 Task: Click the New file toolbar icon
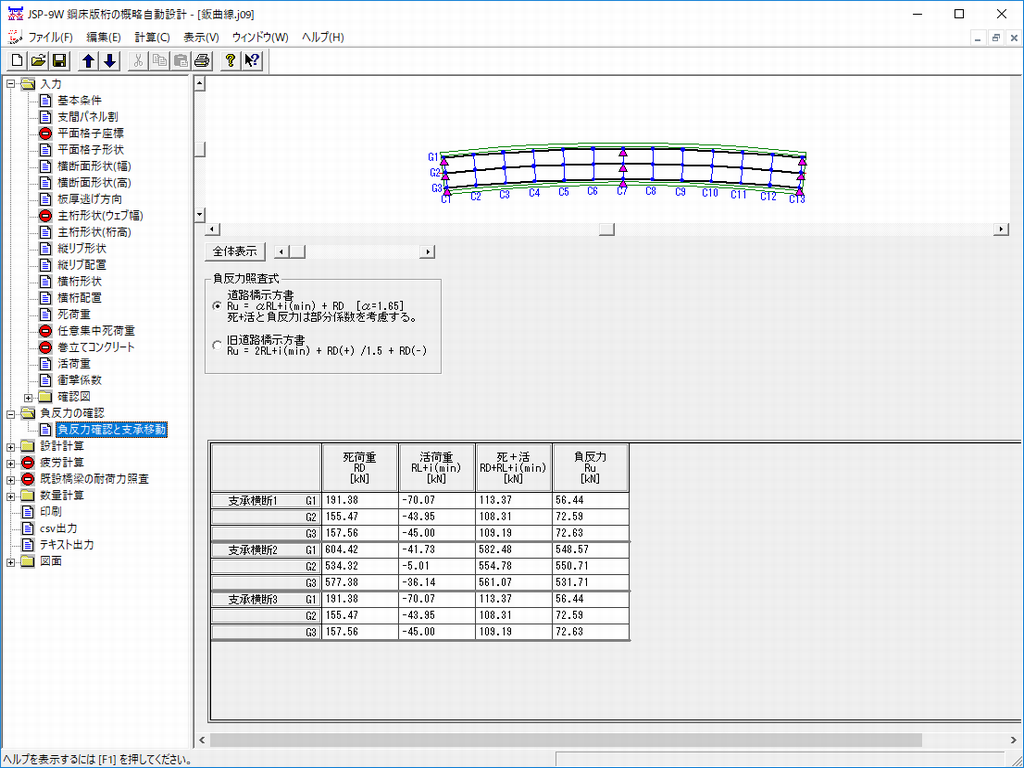pyautogui.click(x=18, y=61)
